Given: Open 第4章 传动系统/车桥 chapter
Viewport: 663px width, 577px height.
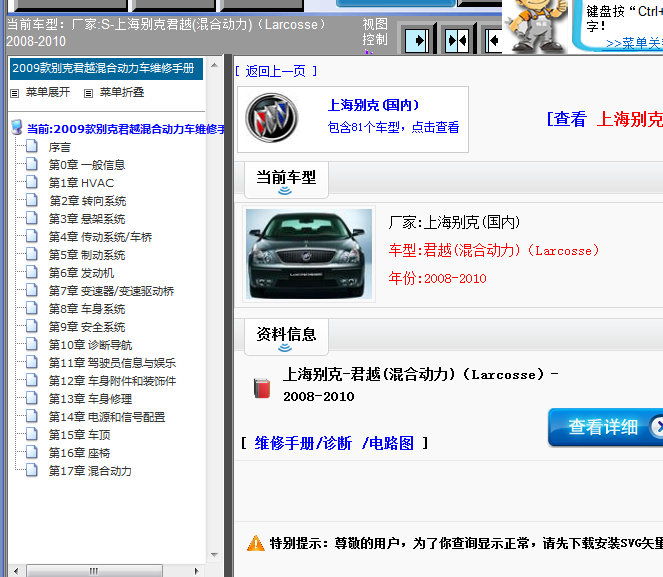Looking at the screenshot, I should click(100, 237).
